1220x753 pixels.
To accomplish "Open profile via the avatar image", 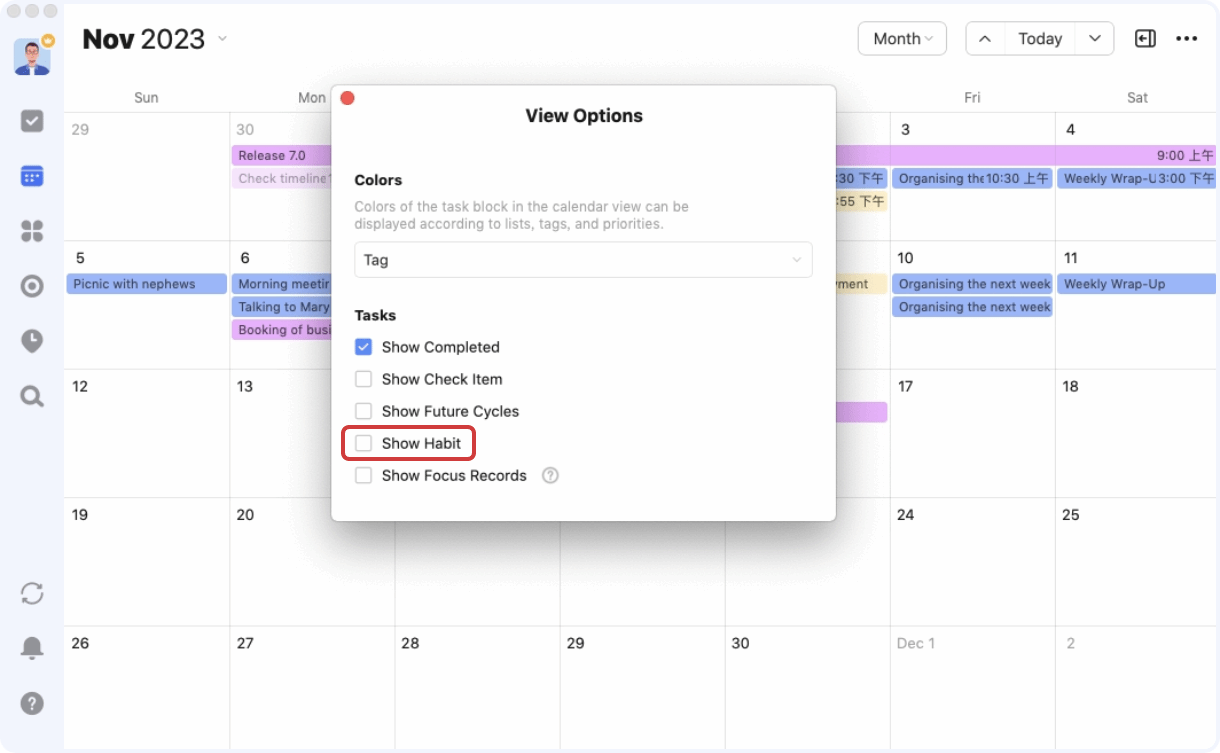I will [x=33, y=57].
